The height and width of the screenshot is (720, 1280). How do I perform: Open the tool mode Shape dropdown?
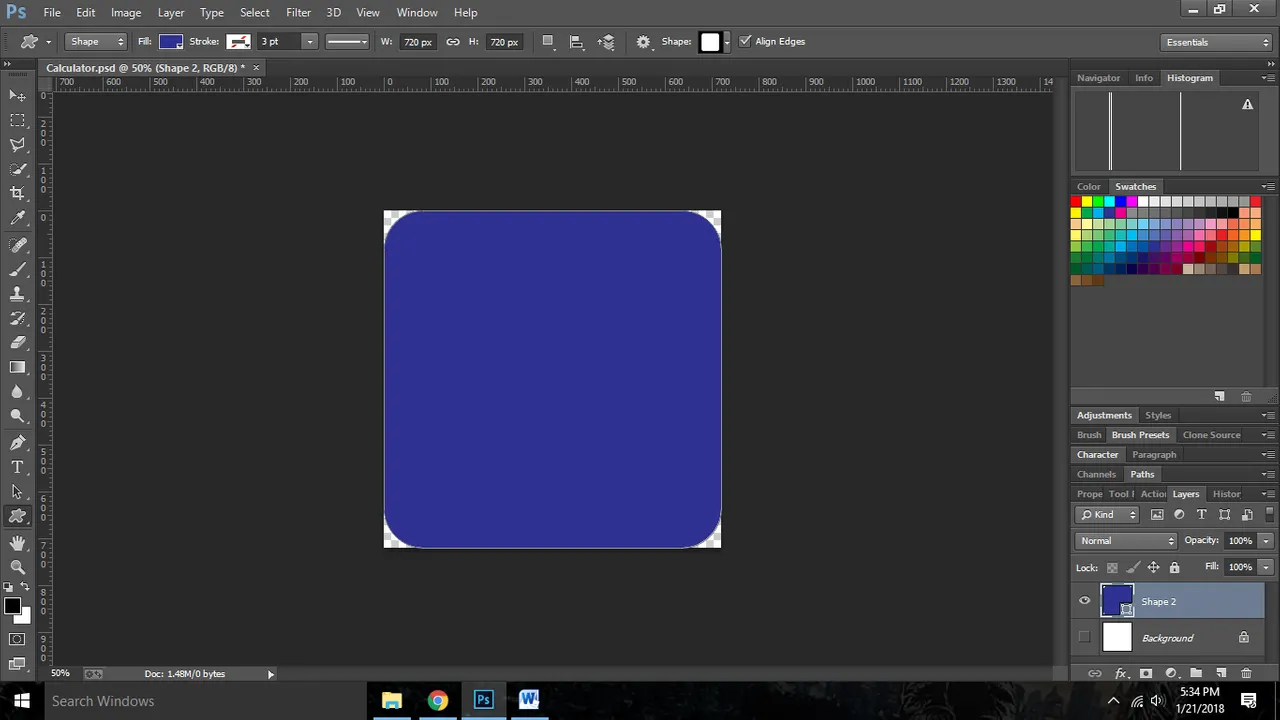tap(96, 42)
